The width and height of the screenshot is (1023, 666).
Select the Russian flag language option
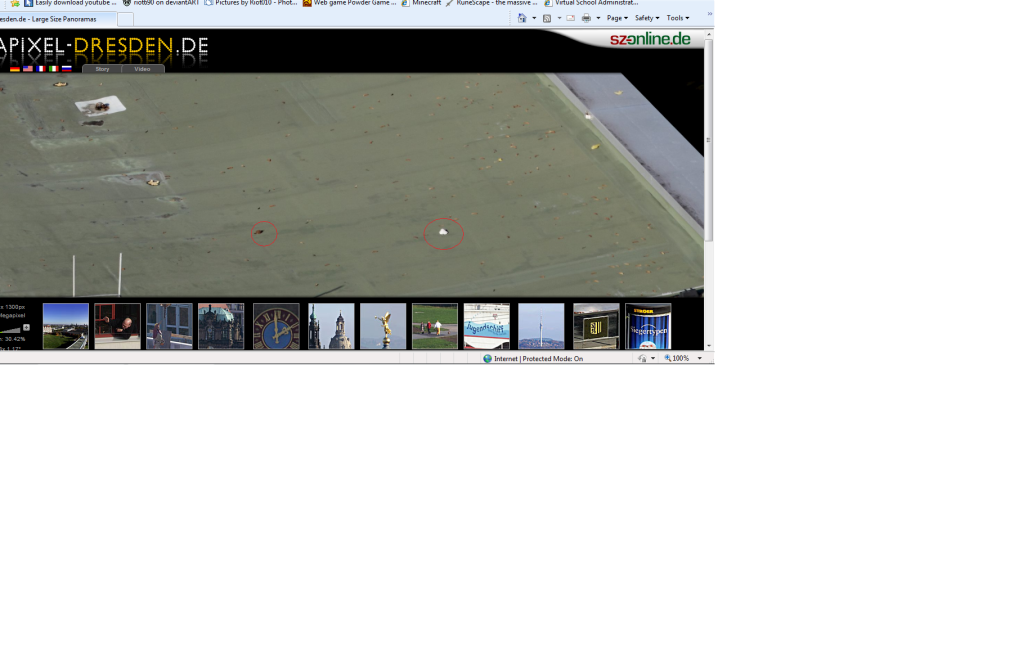point(67,68)
